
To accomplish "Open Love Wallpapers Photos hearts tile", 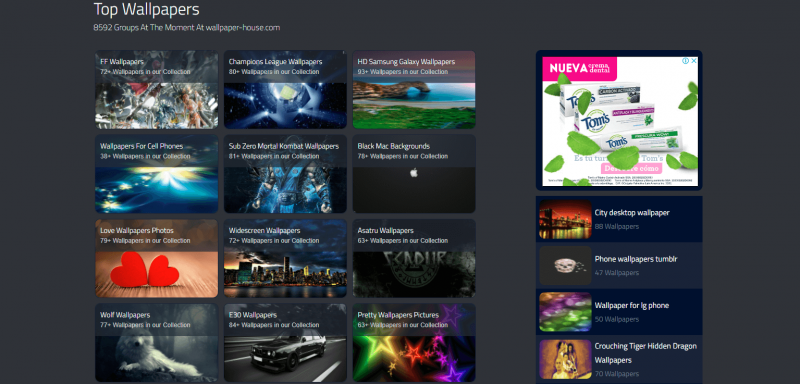I will coord(157,259).
